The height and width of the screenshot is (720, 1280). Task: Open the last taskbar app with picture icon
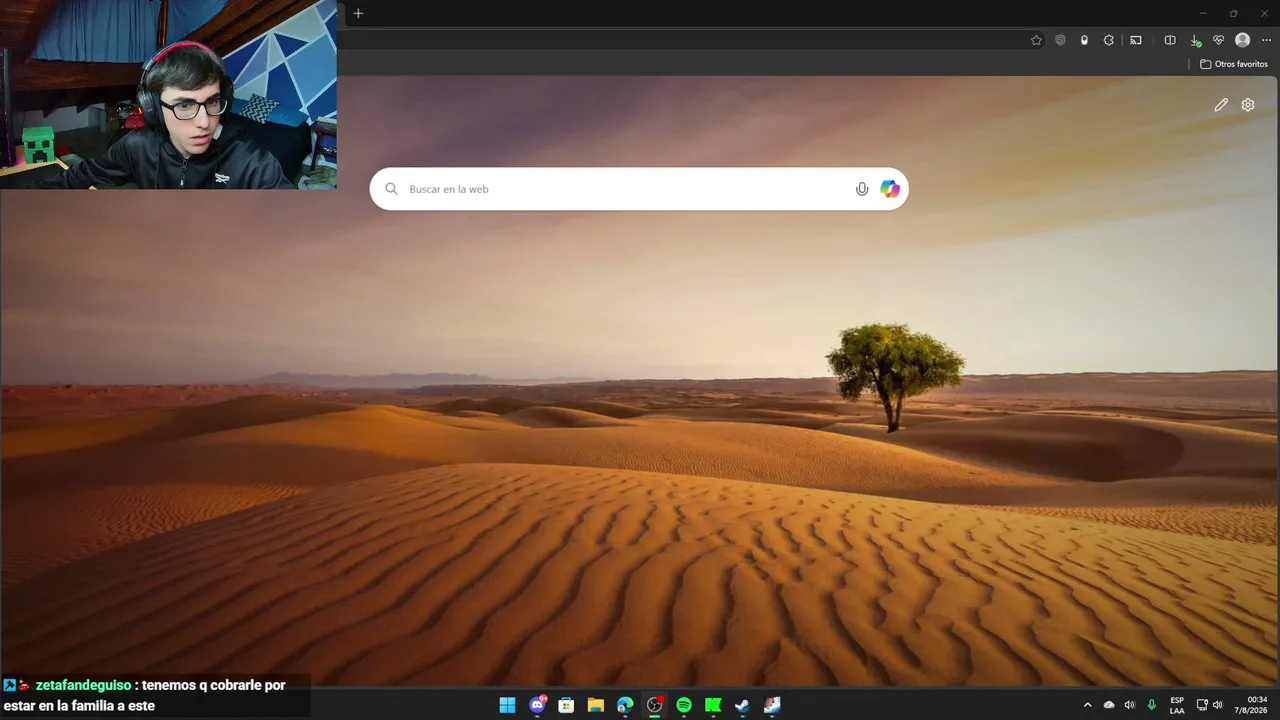pos(771,705)
